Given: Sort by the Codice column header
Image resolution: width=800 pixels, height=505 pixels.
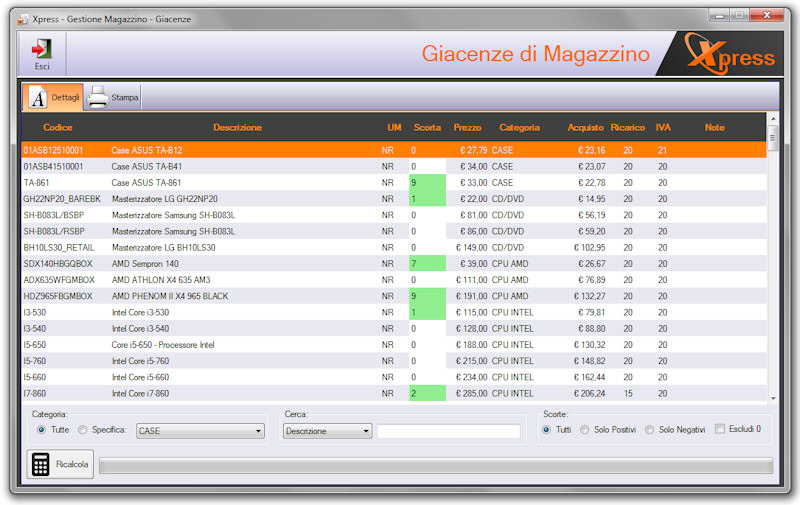Looking at the screenshot, I should (58, 128).
